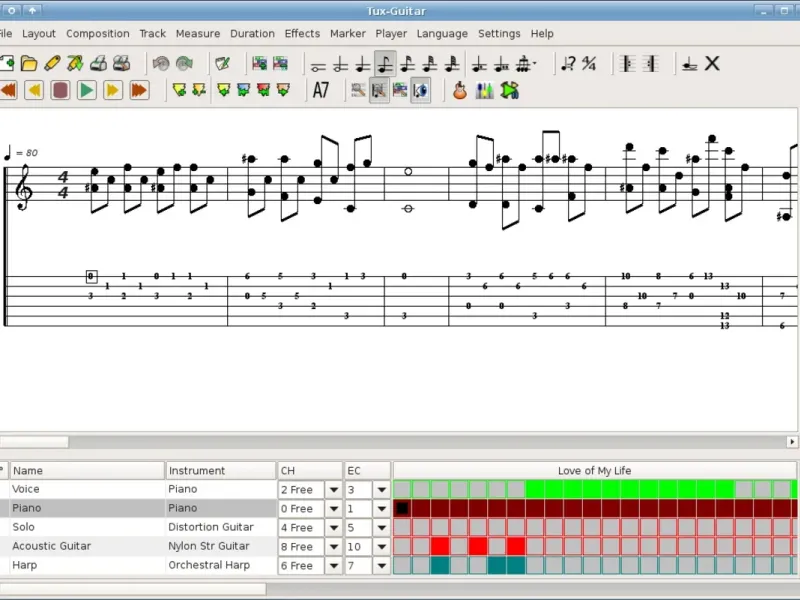The height and width of the screenshot is (600, 800).
Task: Jump to last measure double-right arrows
Action: (139, 91)
